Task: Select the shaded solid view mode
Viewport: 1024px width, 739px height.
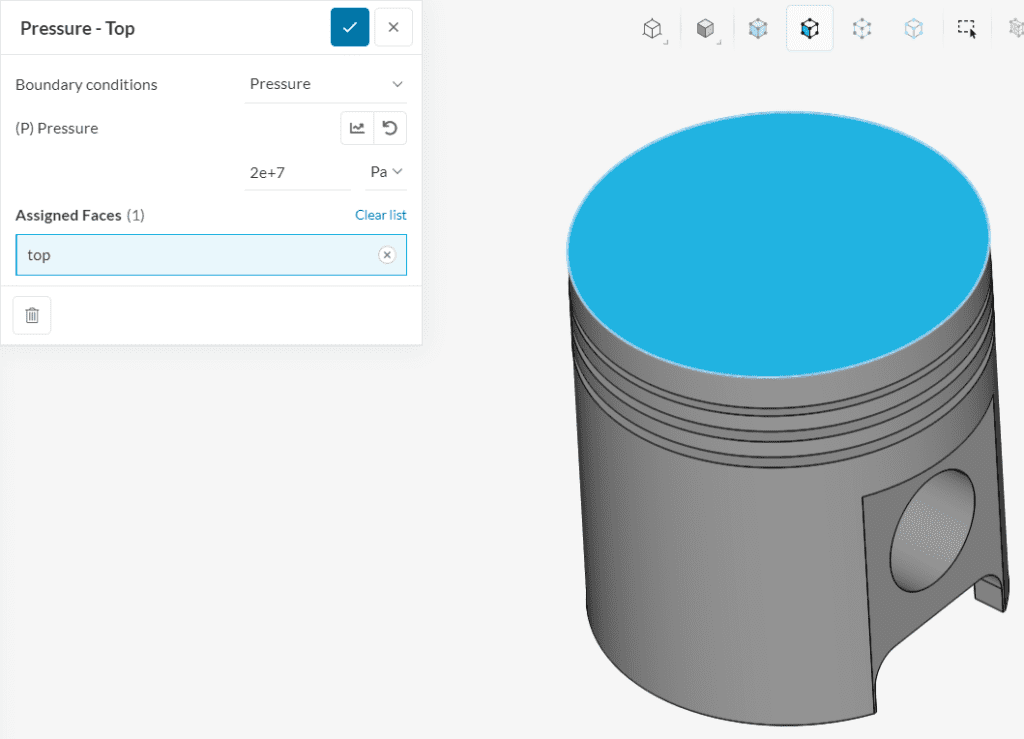Action: pos(706,28)
